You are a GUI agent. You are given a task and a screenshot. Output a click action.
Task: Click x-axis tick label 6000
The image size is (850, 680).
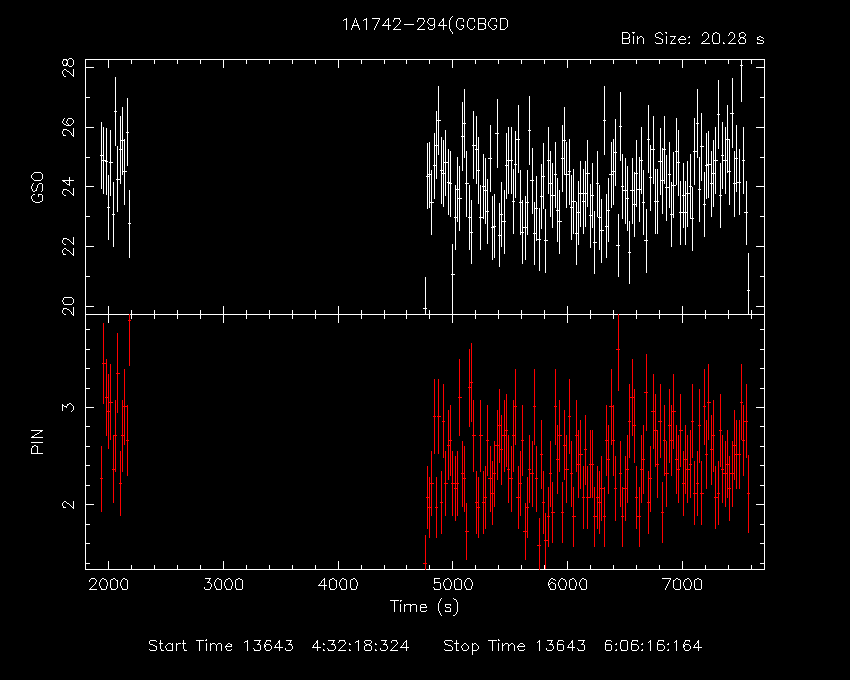pos(568,585)
